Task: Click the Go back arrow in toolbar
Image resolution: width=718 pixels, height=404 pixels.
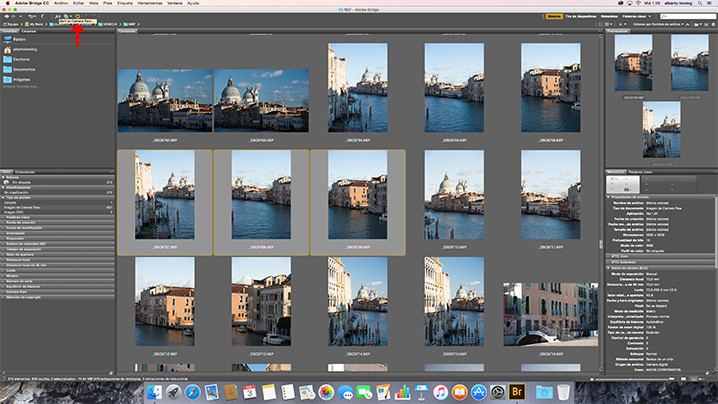Action: click(x=6, y=16)
